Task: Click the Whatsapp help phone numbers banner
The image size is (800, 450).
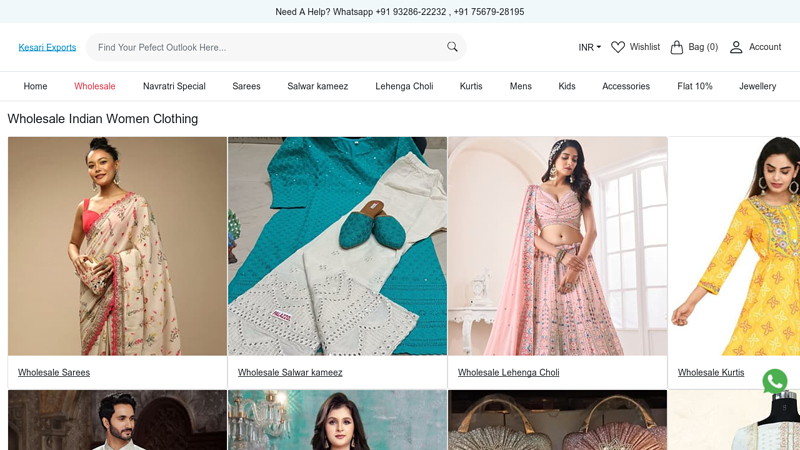Action: (x=399, y=12)
